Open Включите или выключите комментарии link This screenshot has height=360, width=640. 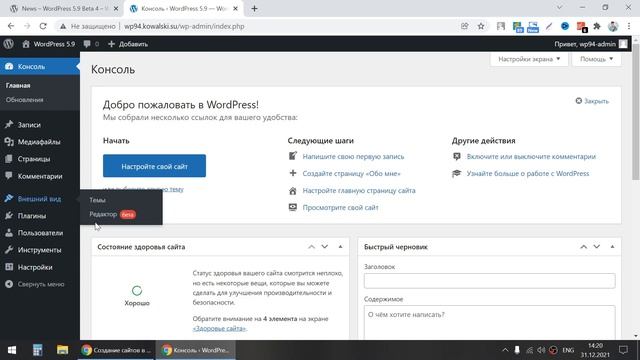(x=531, y=156)
